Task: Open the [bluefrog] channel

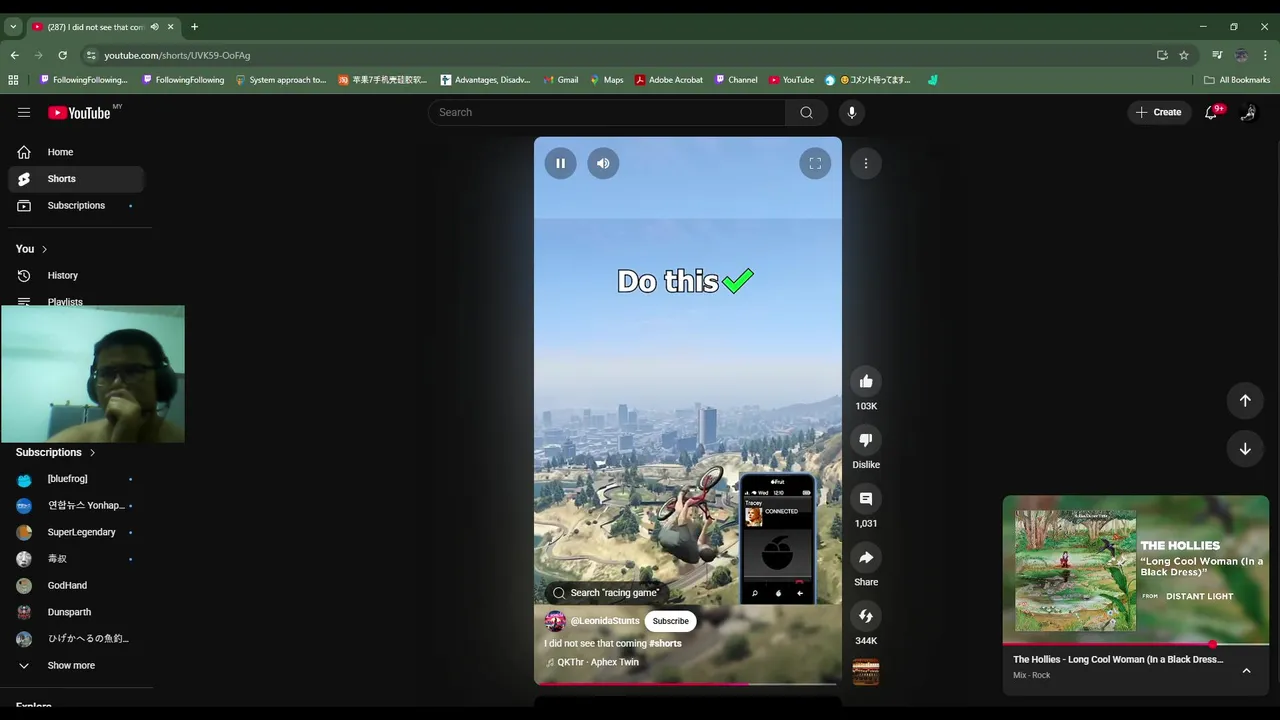Action: click(76, 479)
